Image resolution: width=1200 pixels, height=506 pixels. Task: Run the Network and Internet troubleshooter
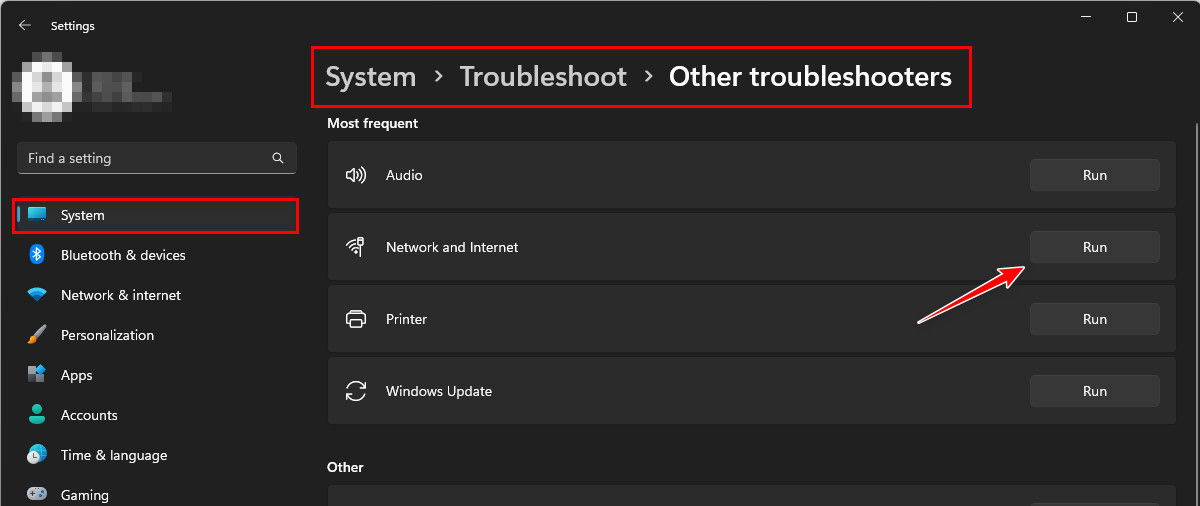coord(1094,247)
